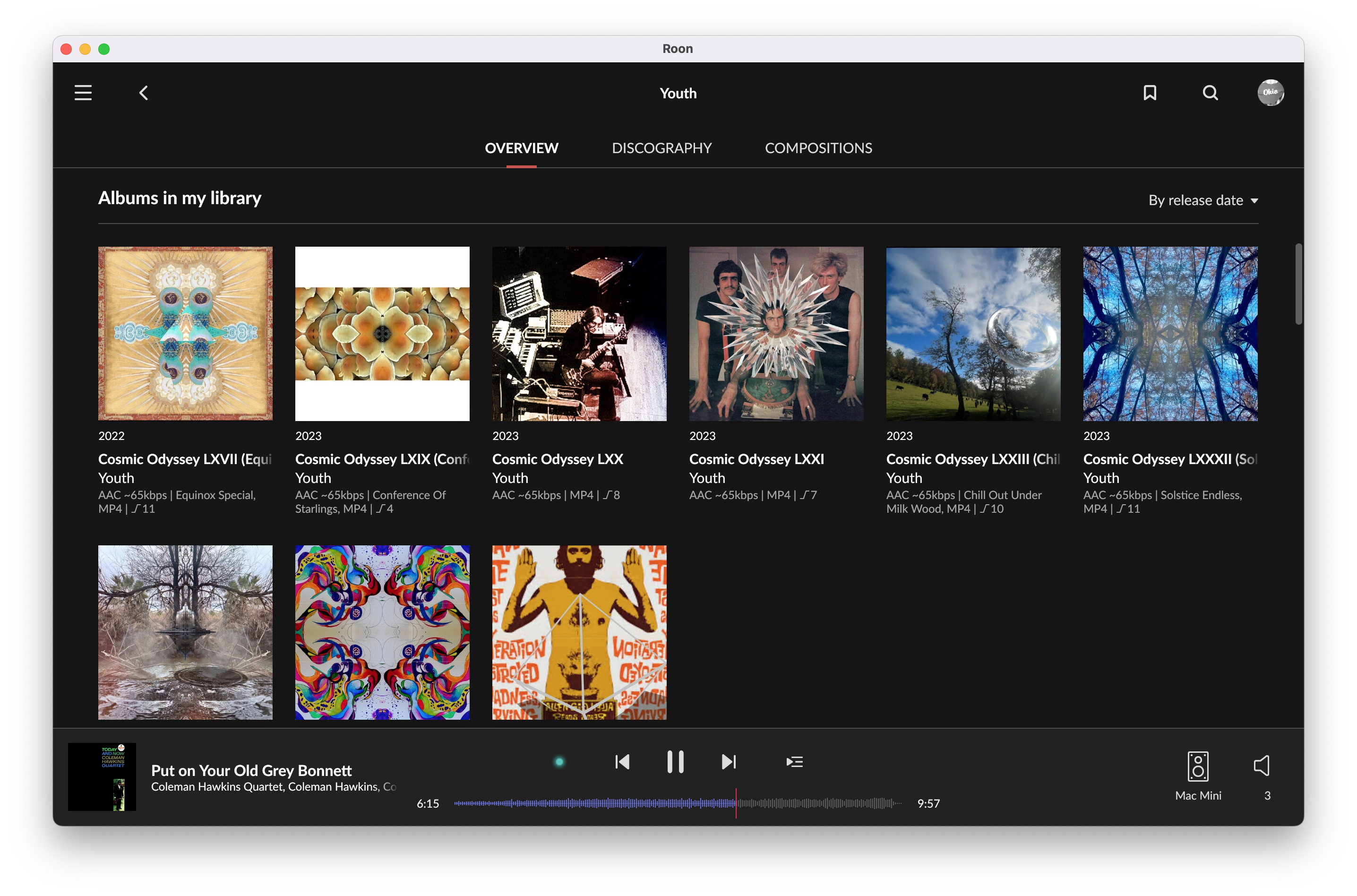Open Cosmic Odyssey LXIX album cover
1357x896 pixels.
tap(382, 334)
